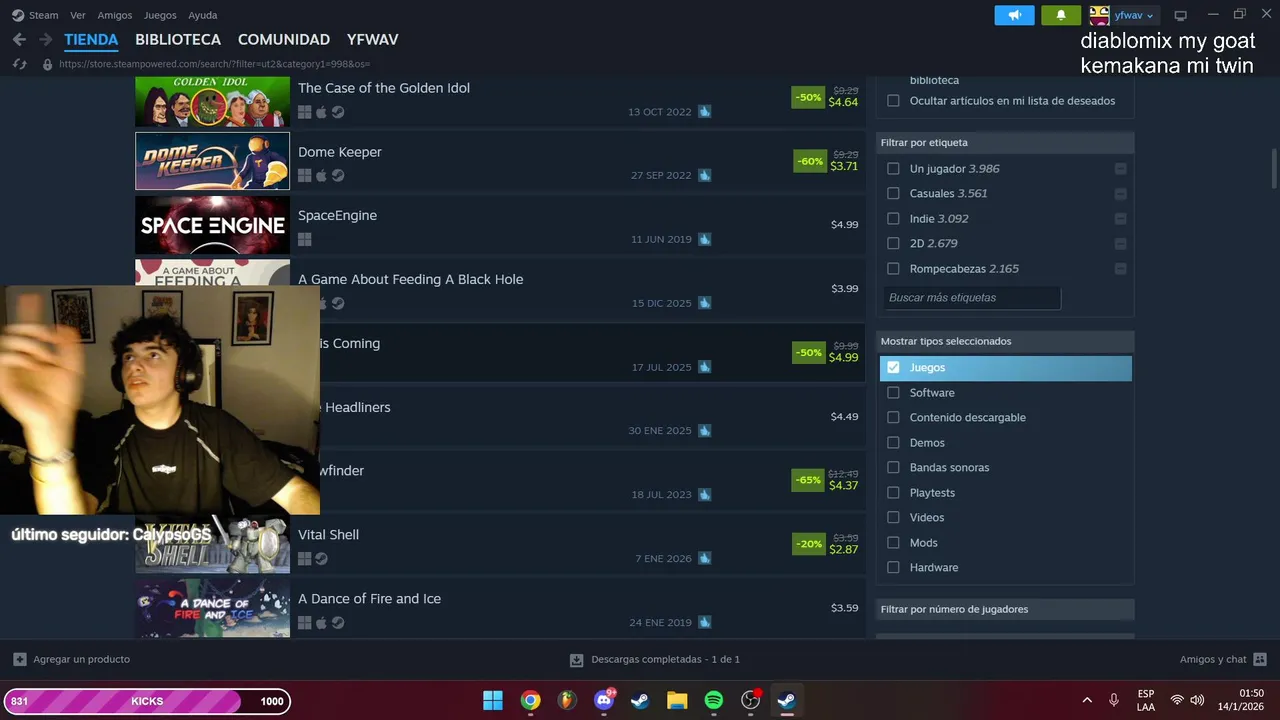The width and height of the screenshot is (1280, 720).
Task: Check the Casuales tag filter
Action: point(894,194)
